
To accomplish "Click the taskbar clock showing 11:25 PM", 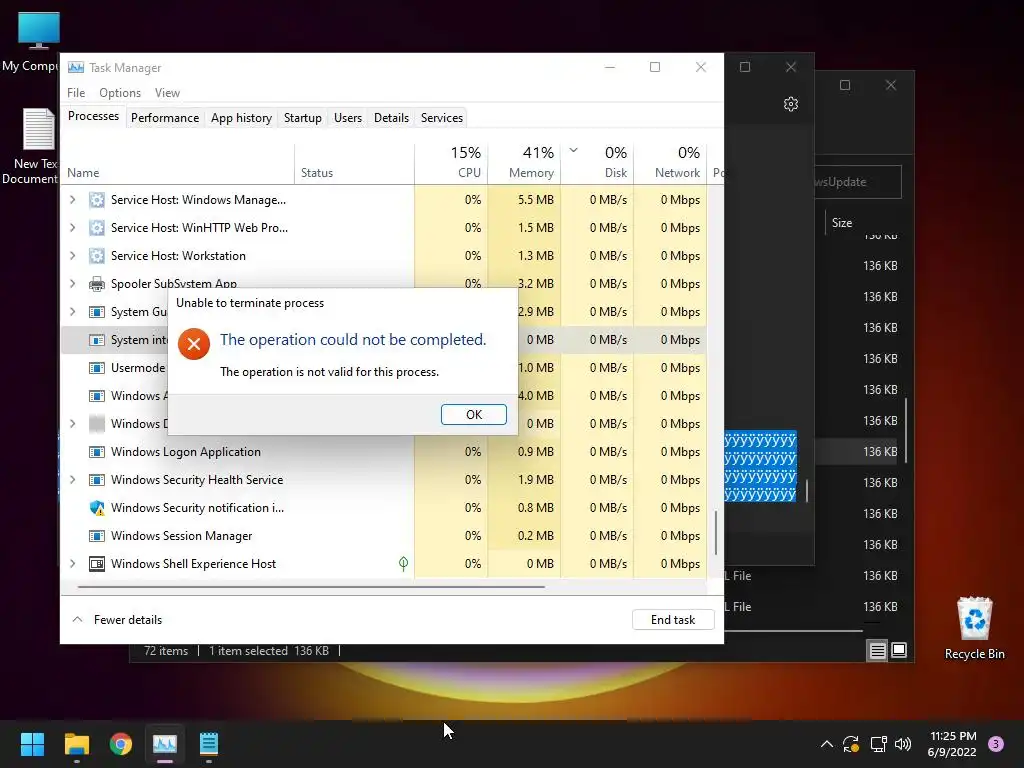I will click(x=952, y=744).
